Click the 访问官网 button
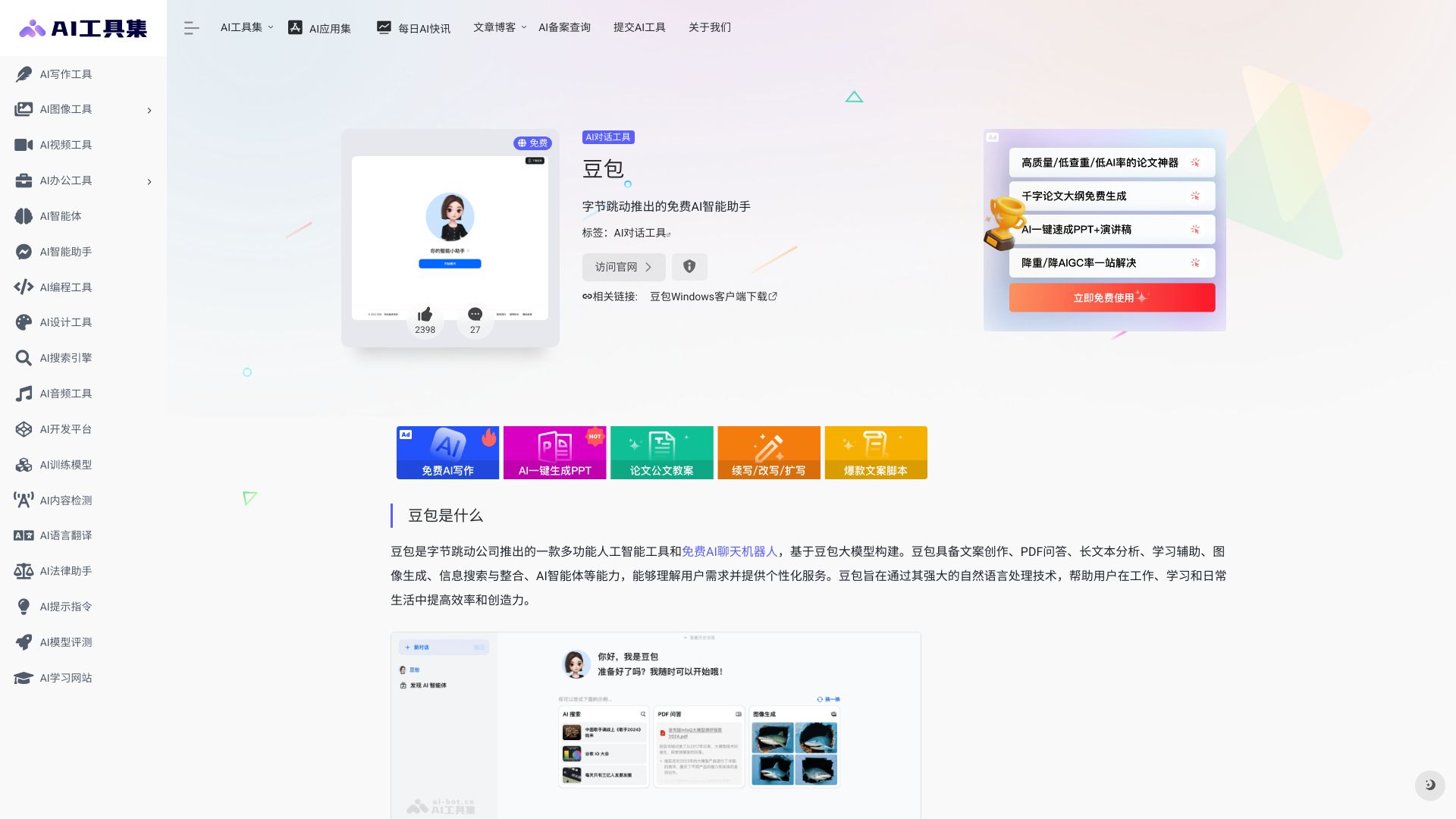 (x=623, y=267)
